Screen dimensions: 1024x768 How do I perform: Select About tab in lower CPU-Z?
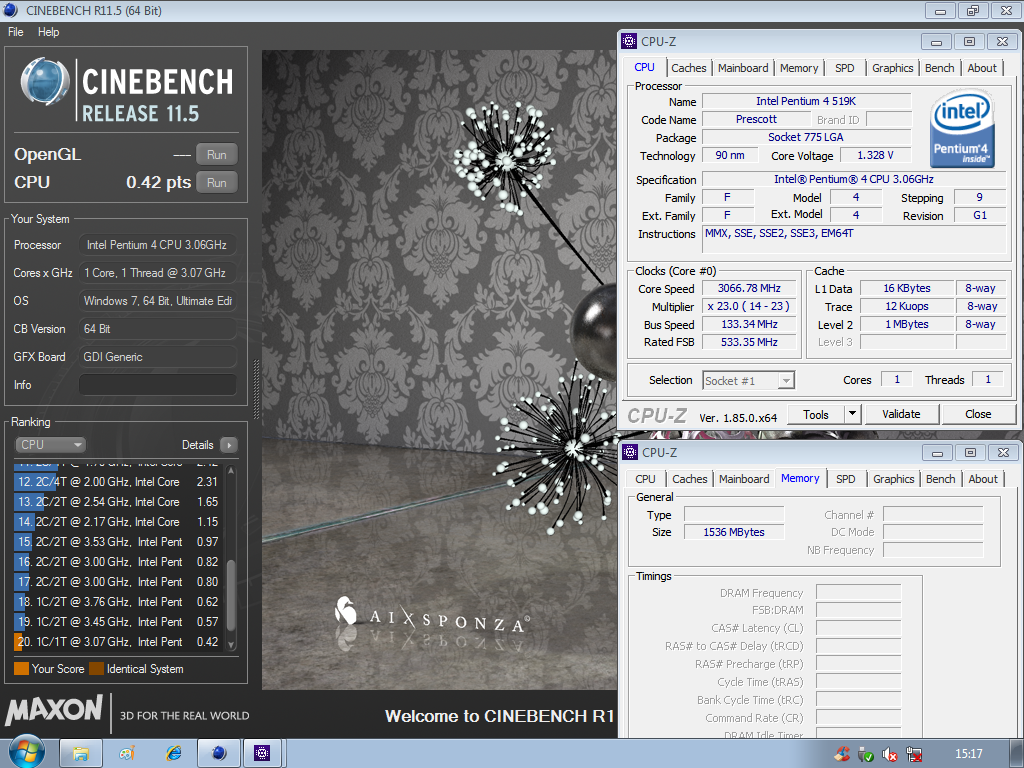point(983,479)
